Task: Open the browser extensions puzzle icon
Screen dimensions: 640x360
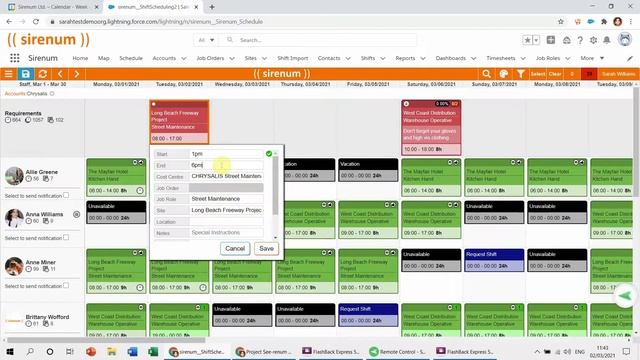Action: click(x=604, y=22)
